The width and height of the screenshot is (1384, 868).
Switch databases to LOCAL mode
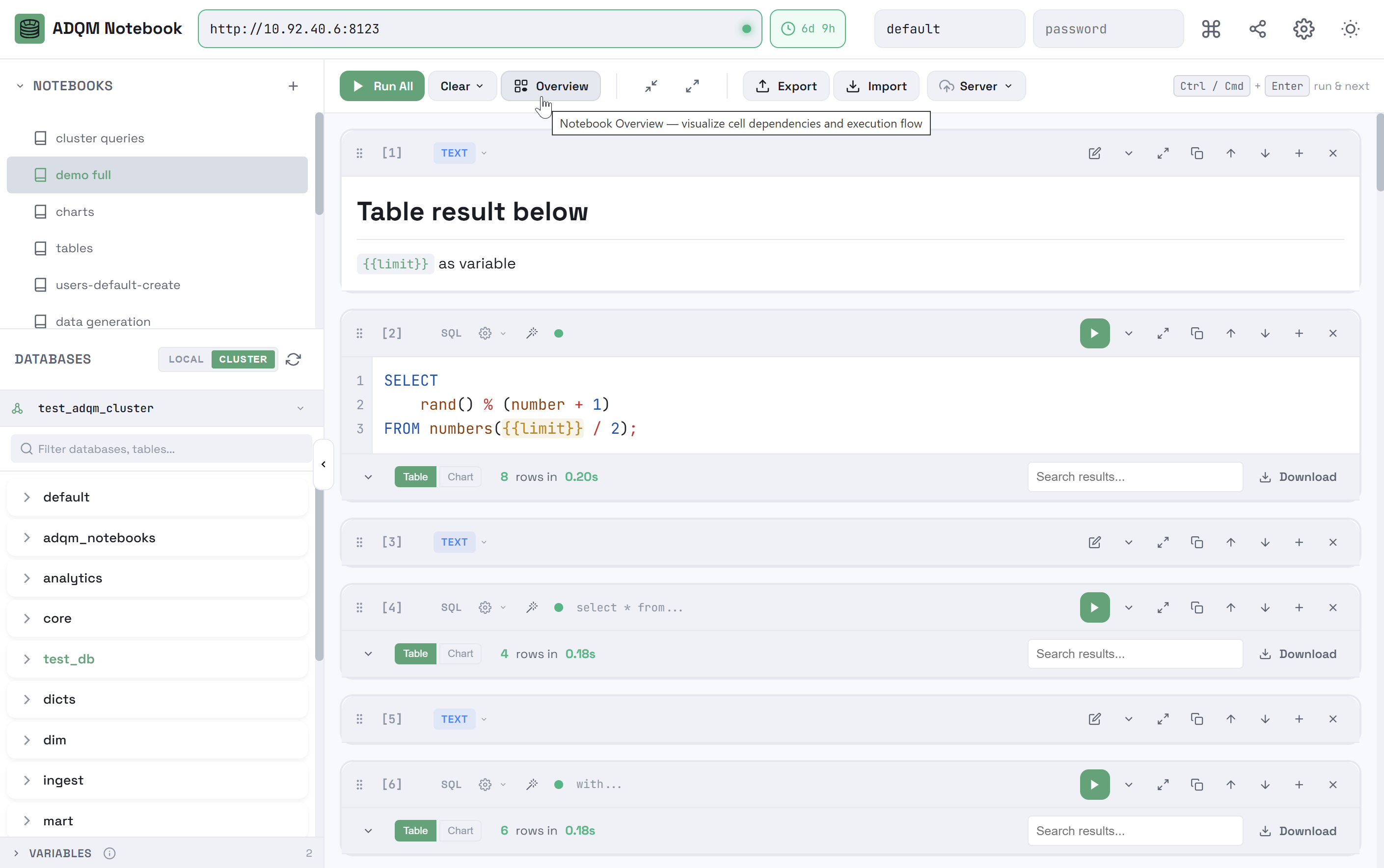(x=186, y=359)
